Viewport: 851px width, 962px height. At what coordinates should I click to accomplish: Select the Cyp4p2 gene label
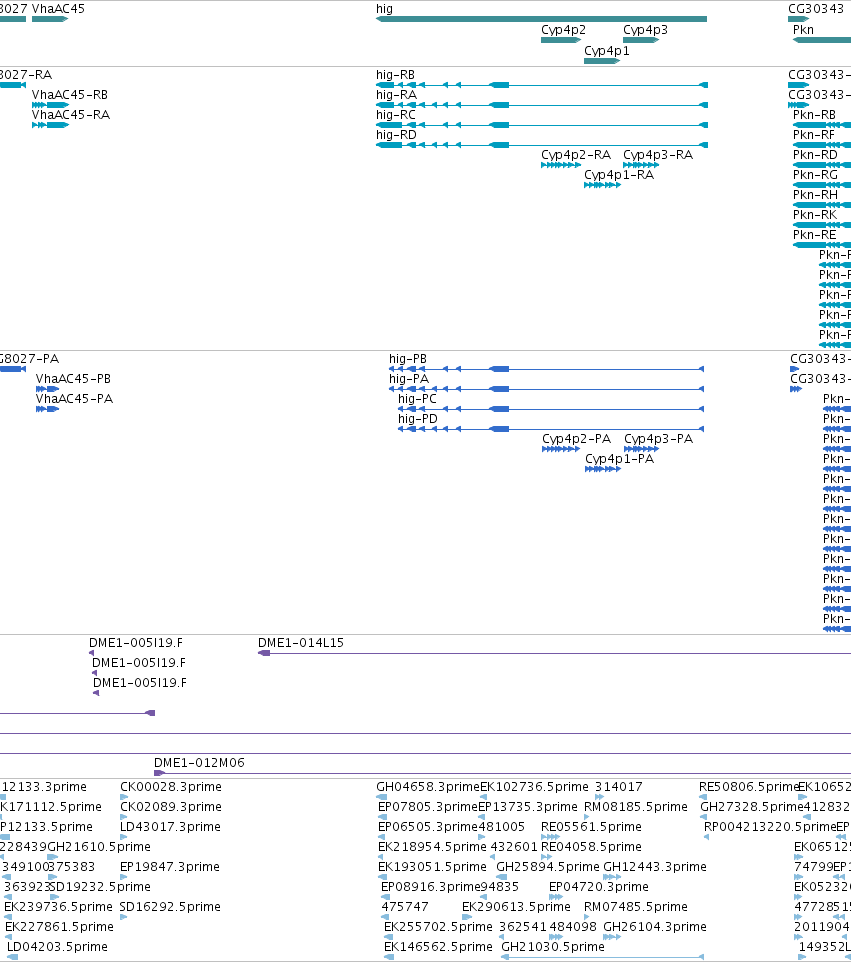(x=563, y=29)
